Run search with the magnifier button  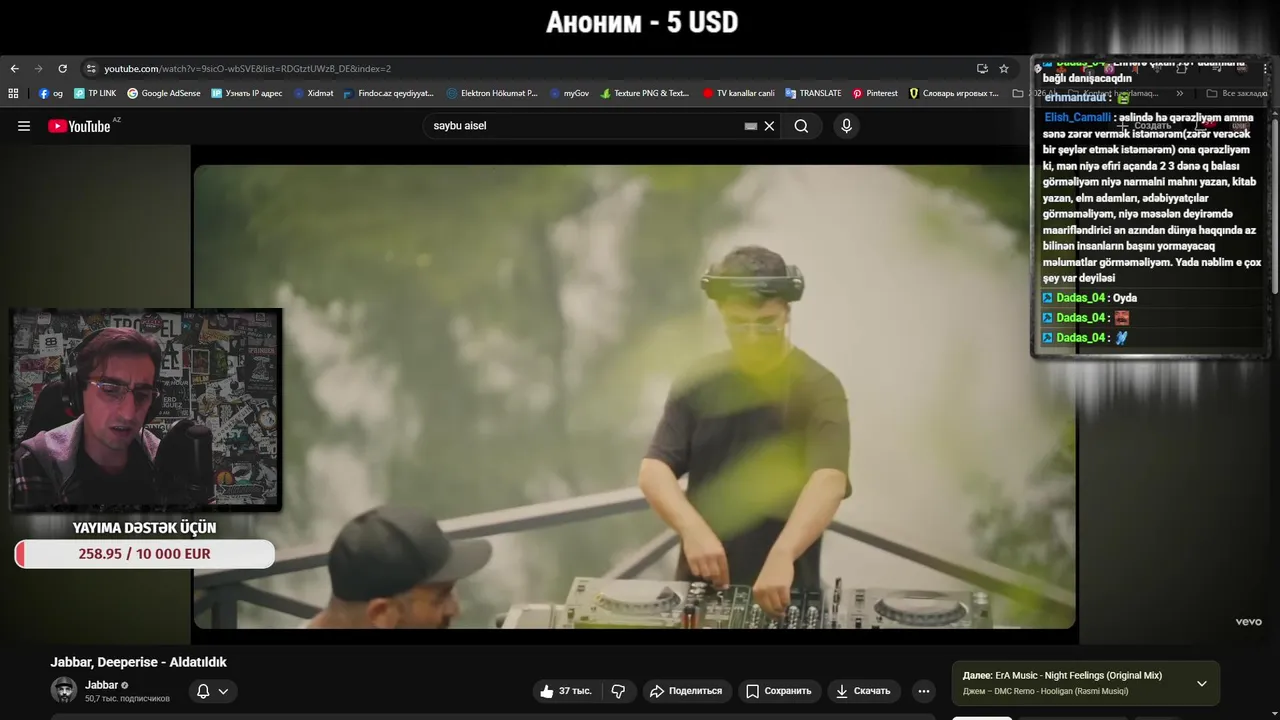801,126
